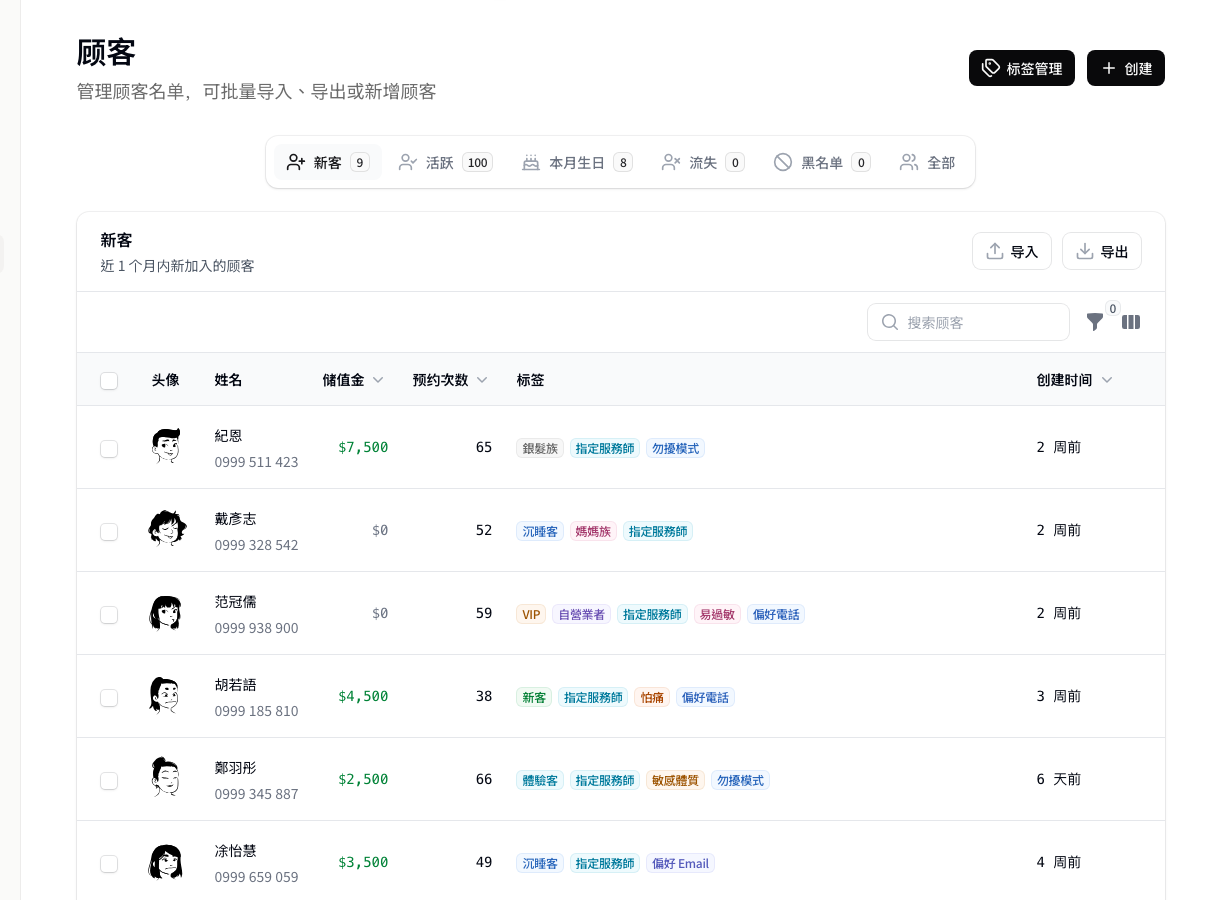Check the row checkbox for 胡若語

pyautogui.click(x=109, y=697)
